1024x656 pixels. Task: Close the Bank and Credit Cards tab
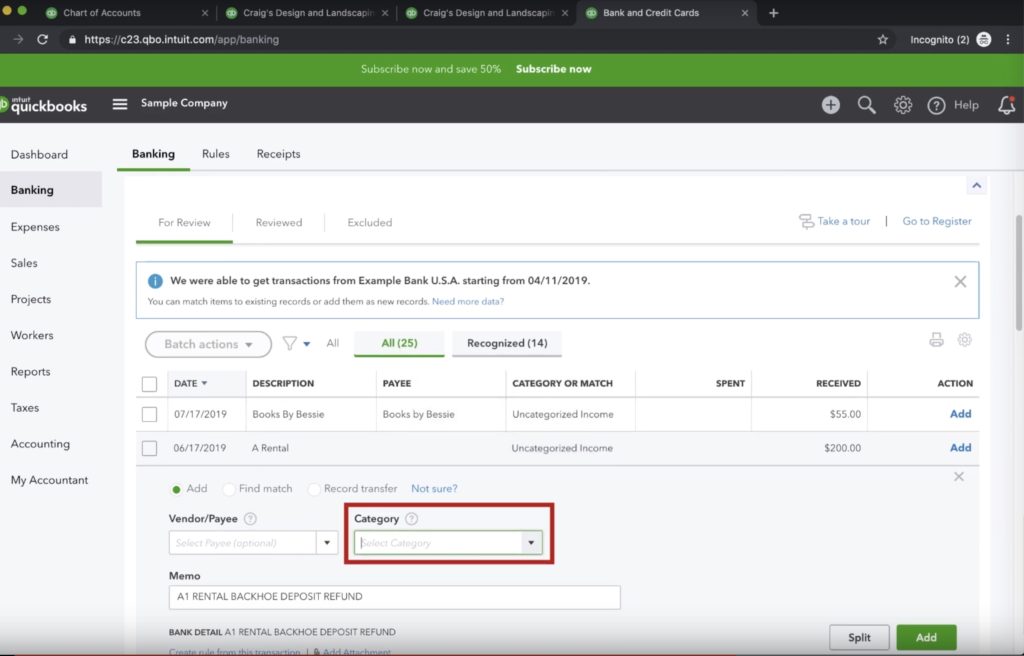click(x=744, y=12)
